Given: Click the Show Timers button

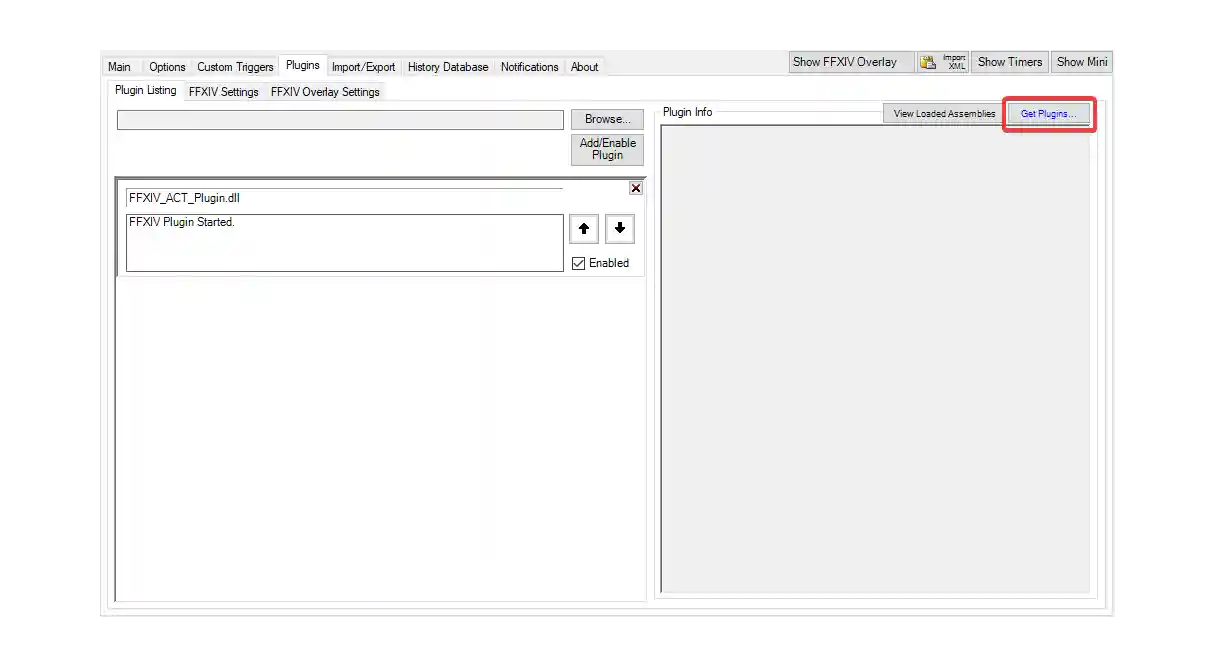Looking at the screenshot, I should pyautogui.click(x=1009, y=61).
